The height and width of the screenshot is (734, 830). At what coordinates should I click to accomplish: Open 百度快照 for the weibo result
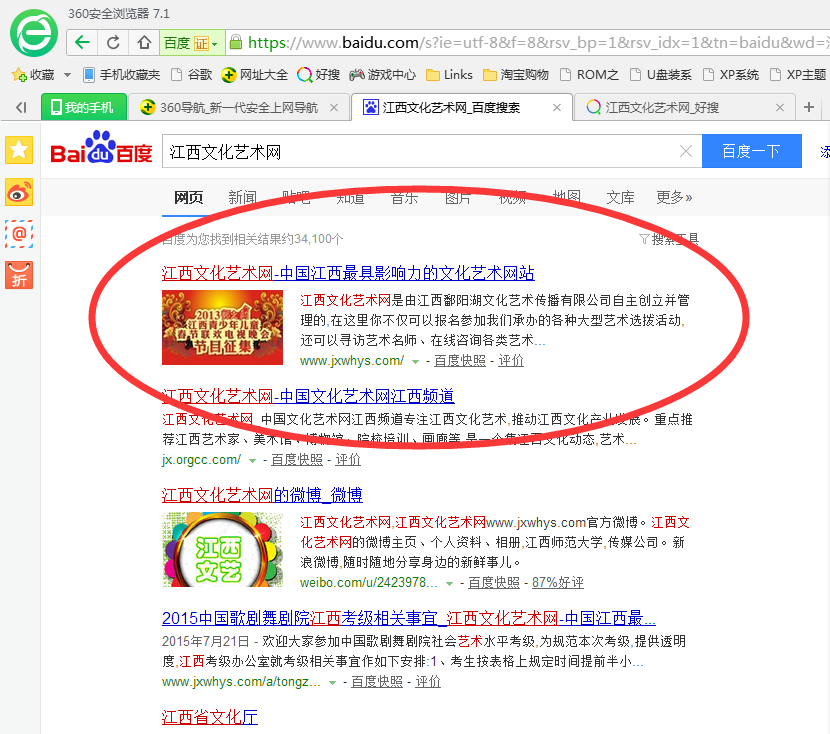[x=493, y=583]
